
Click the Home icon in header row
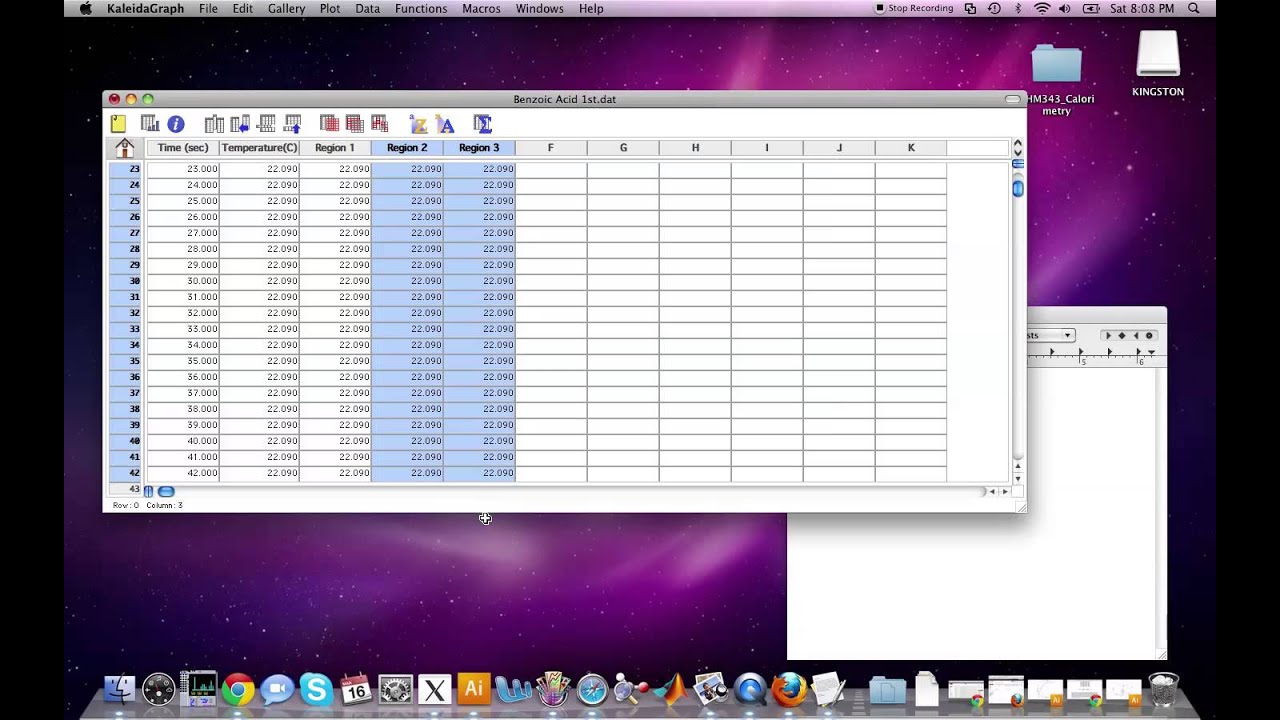click(125, 148)
